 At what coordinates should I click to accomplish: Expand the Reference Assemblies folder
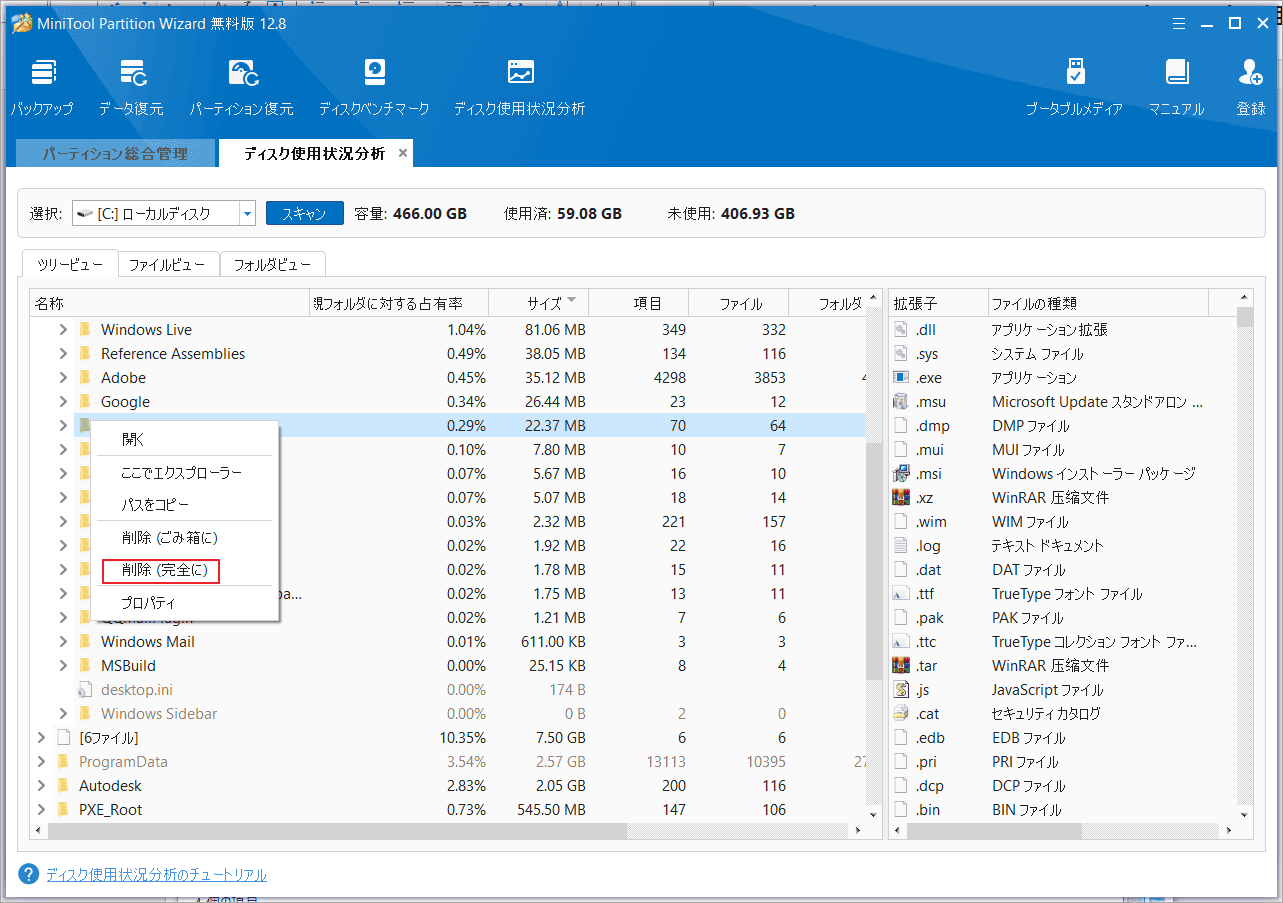point(63,354)
